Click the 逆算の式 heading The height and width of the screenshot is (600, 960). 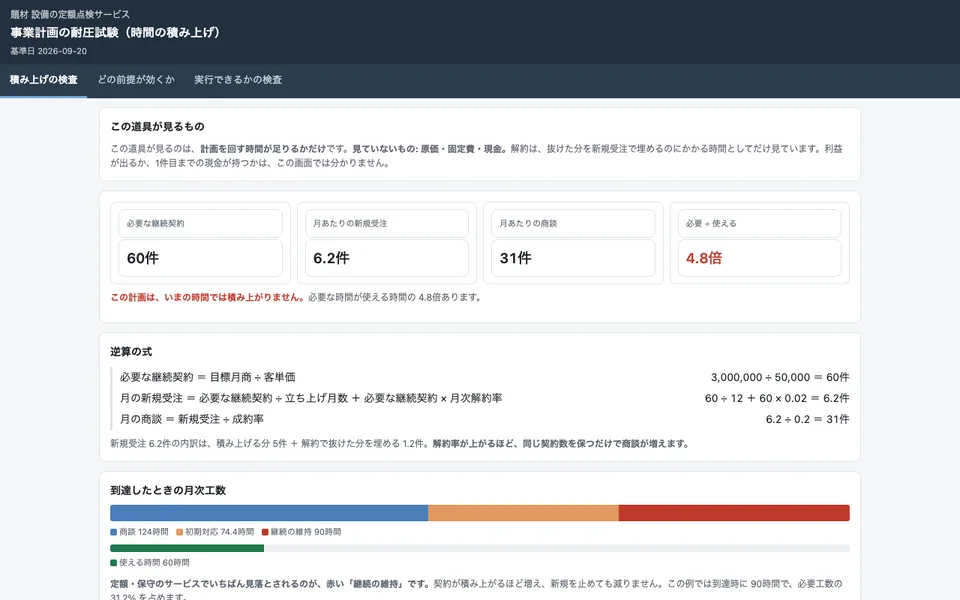pos(131,352)
